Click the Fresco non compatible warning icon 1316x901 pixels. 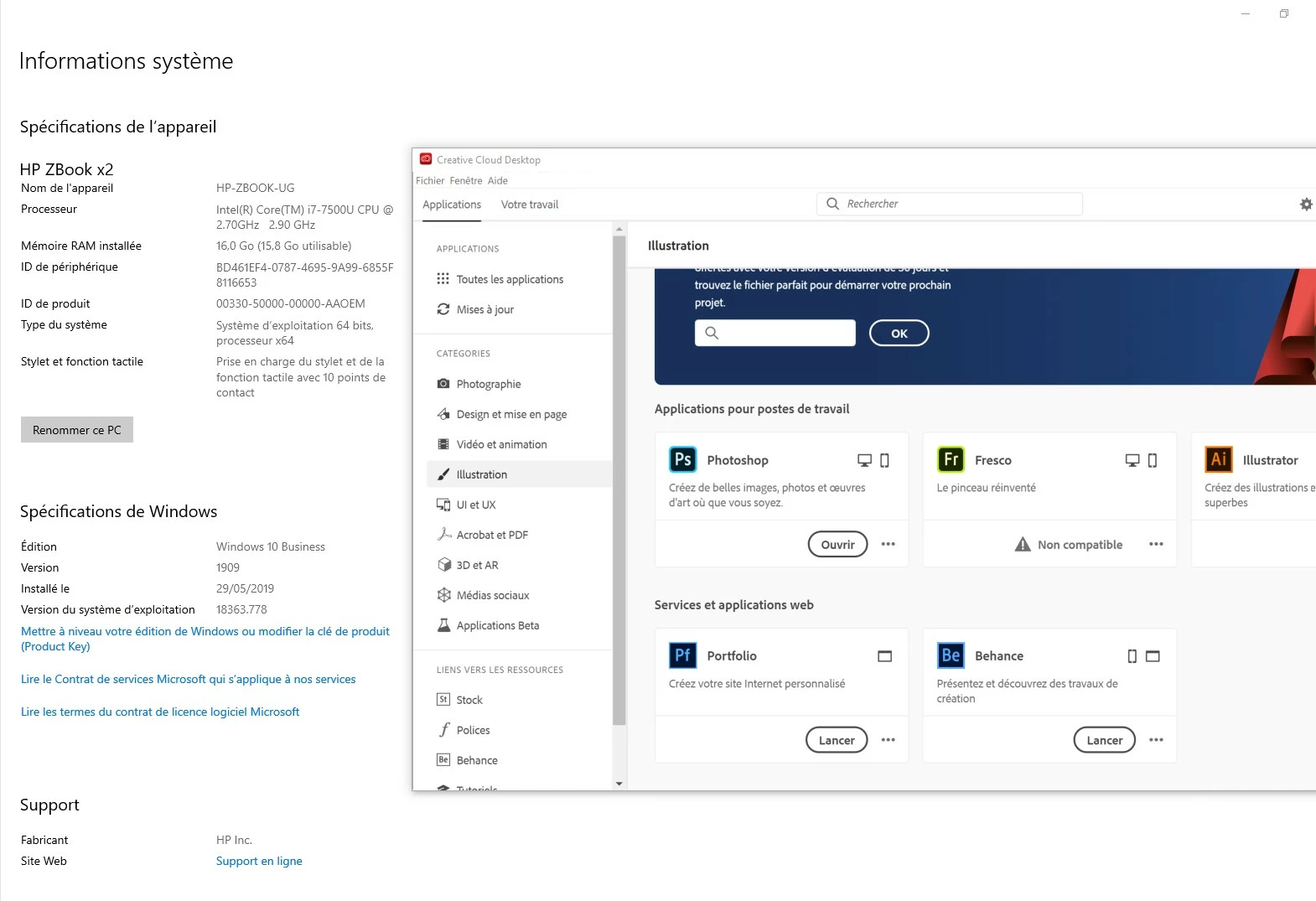click(1023, 545)
